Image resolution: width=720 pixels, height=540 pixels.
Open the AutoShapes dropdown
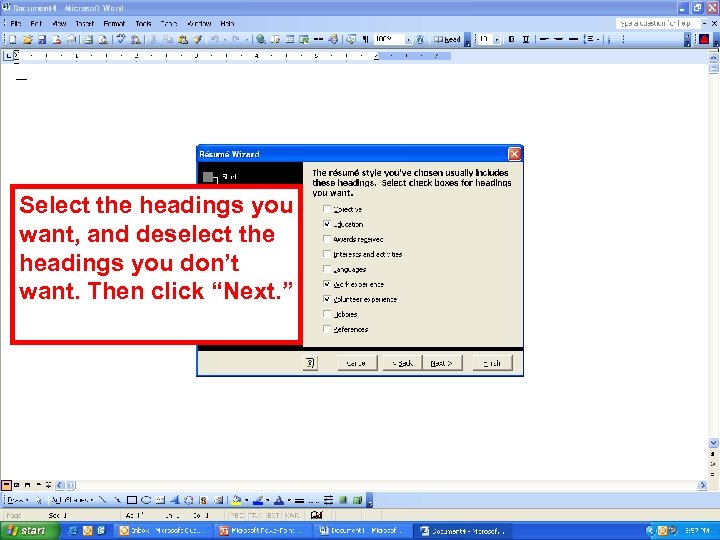pyautogui.click(x=73, y=500)
